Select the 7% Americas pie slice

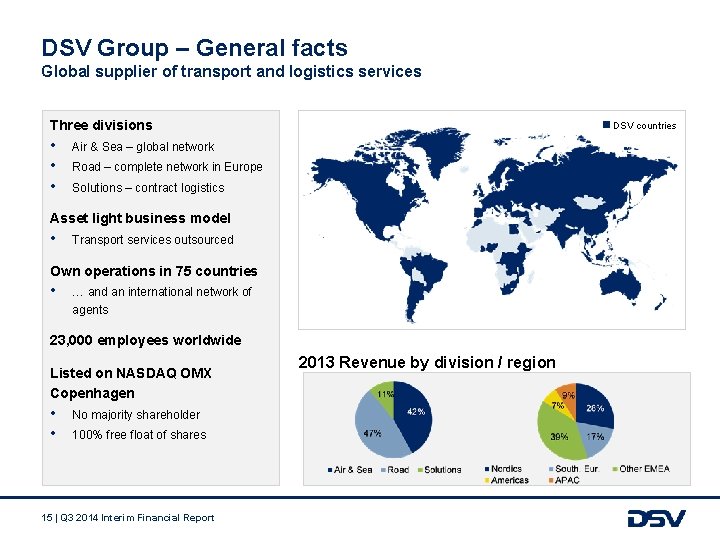[x=557, y=404]
